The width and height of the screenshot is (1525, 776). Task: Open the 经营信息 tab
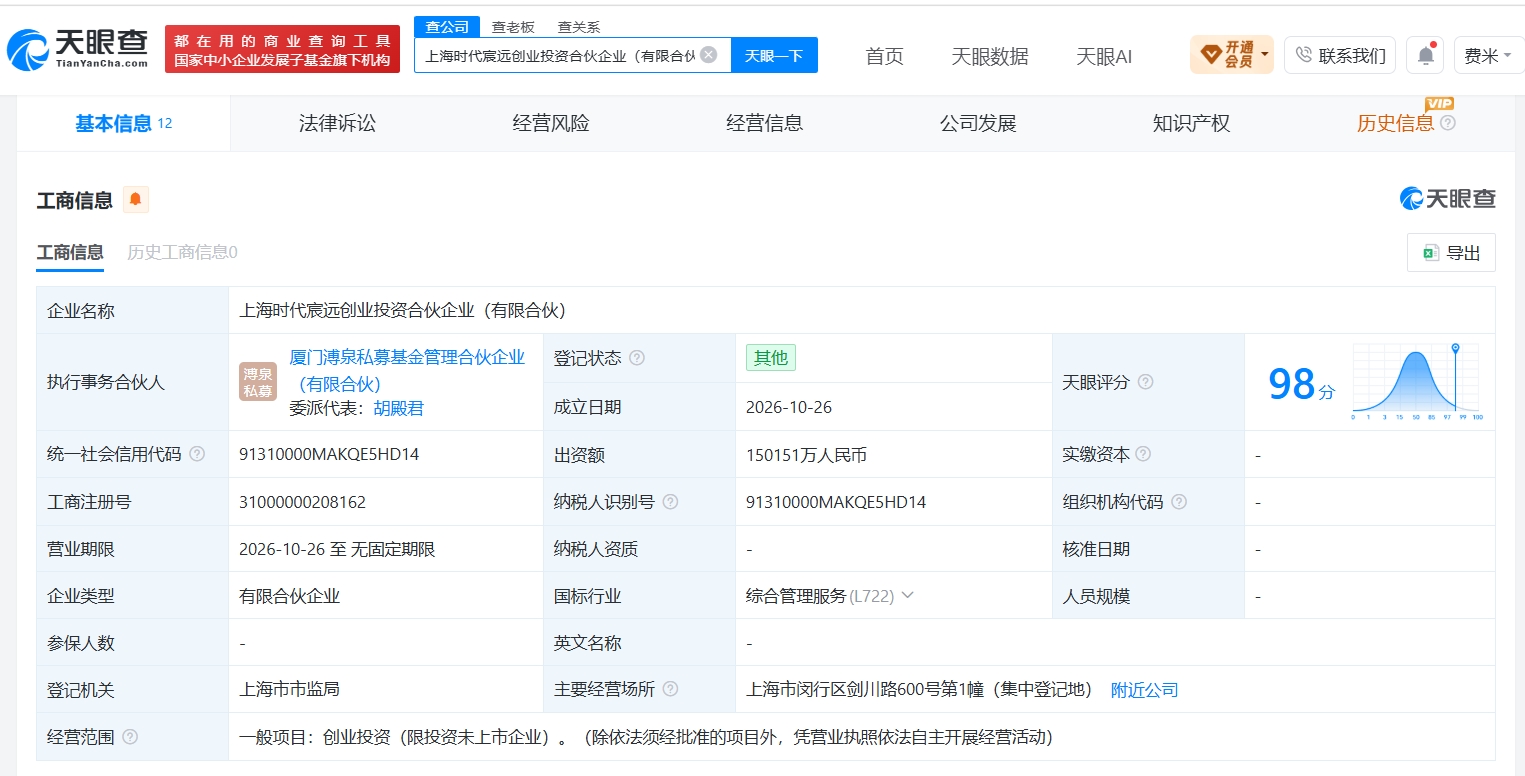765,123
